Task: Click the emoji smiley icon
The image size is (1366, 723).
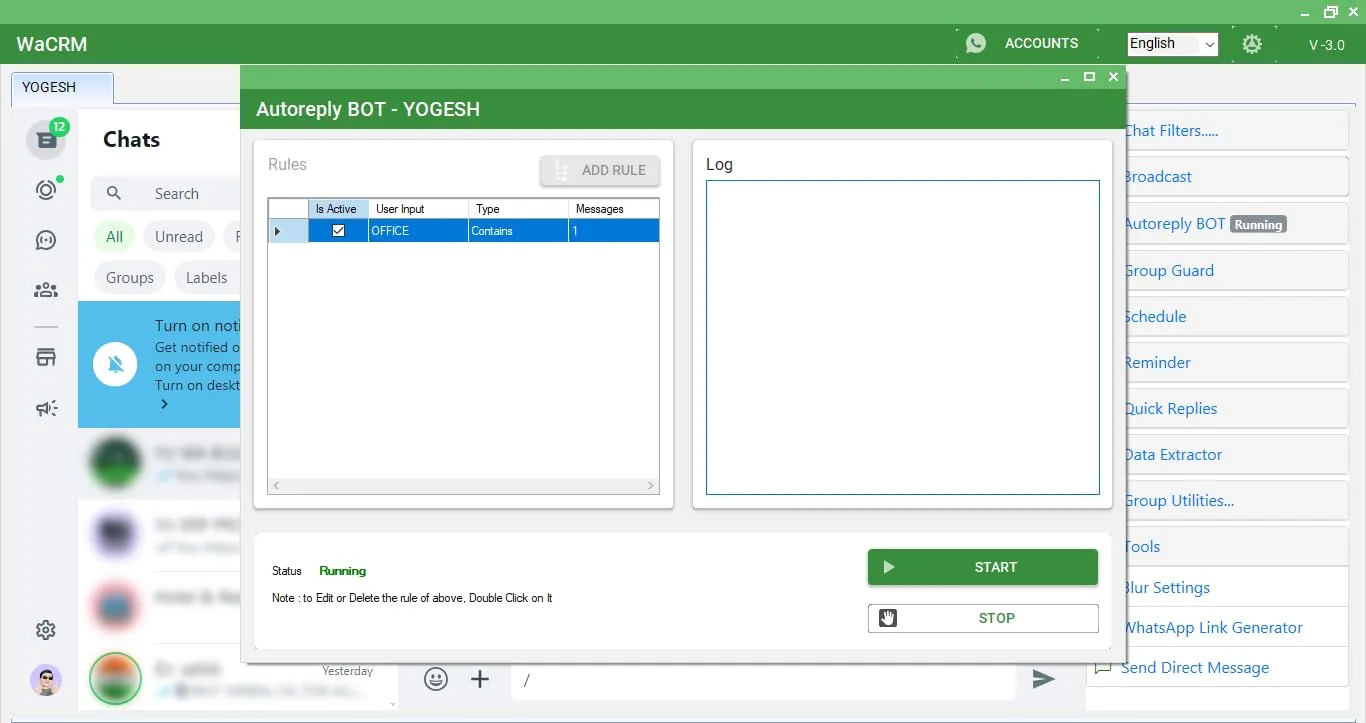Action: click(x=436, y=679)
